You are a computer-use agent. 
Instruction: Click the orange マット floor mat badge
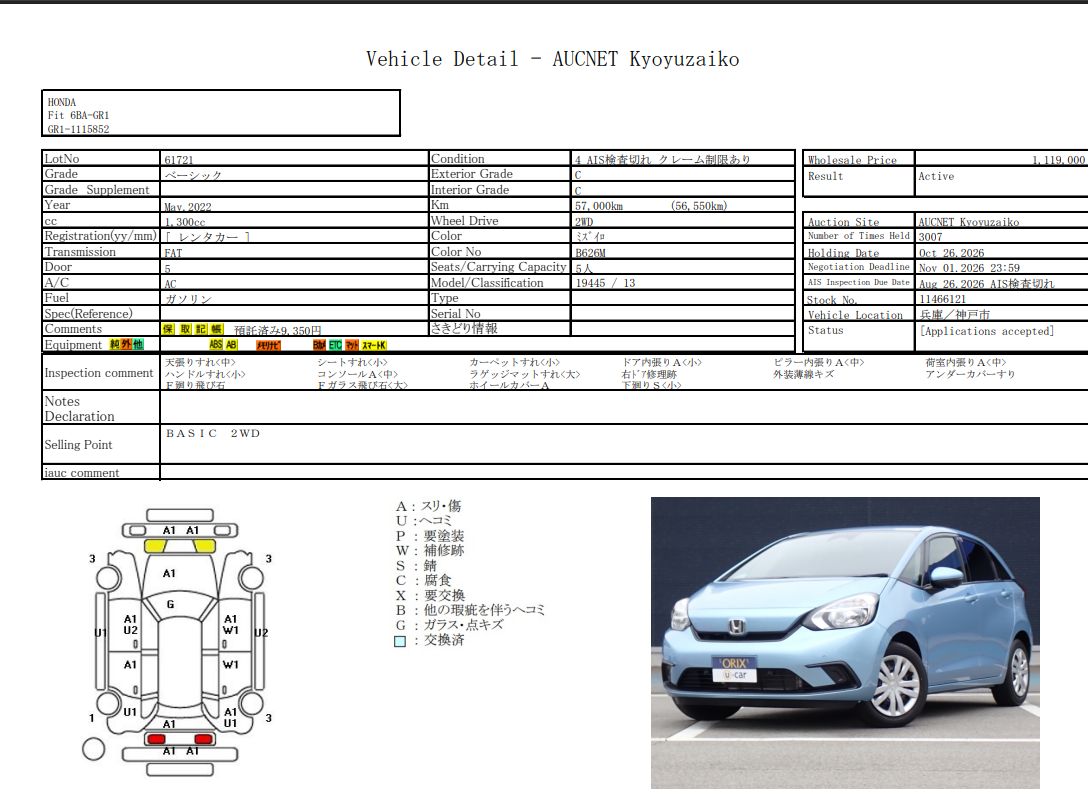coord(352,345)
